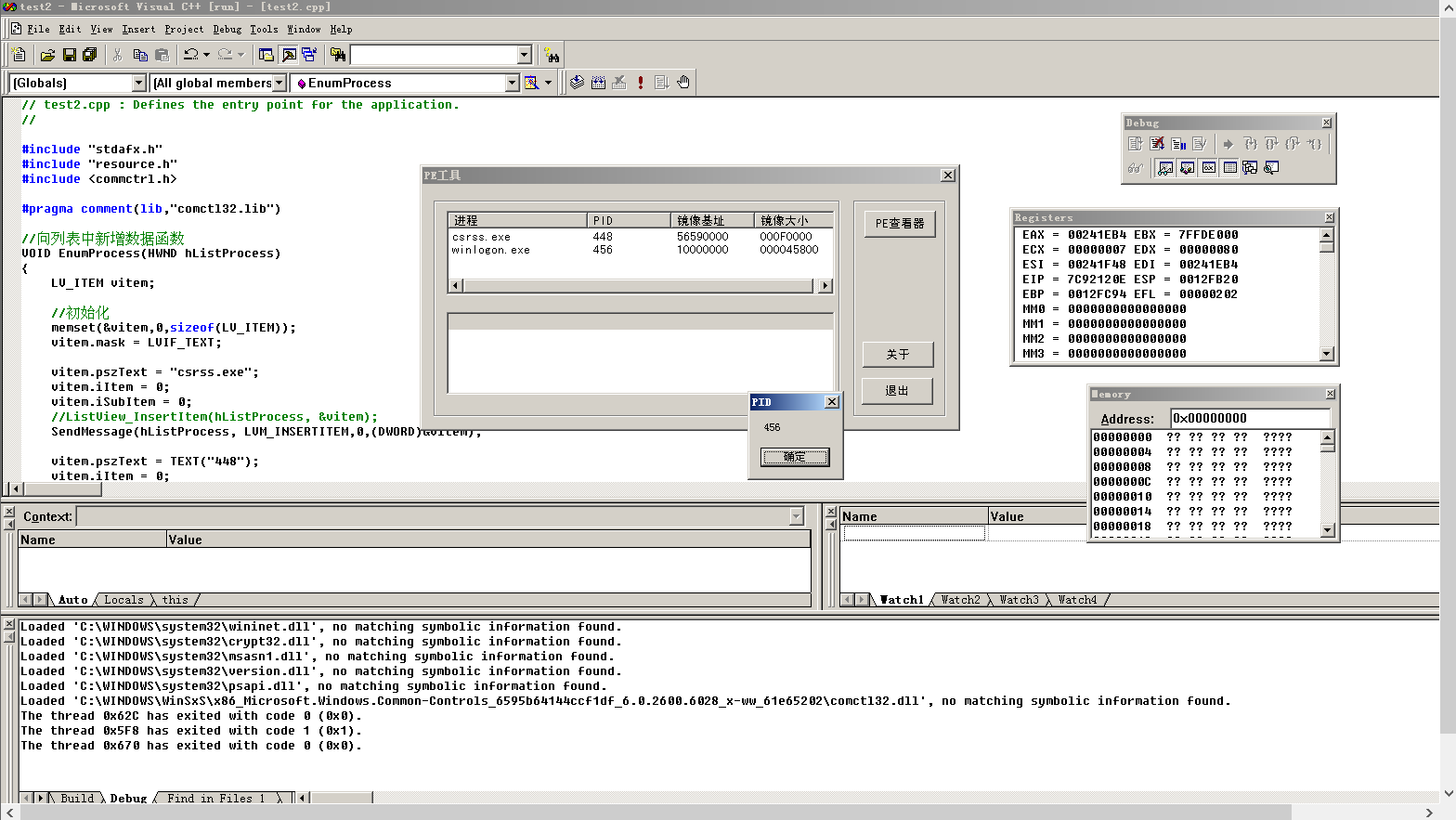Switch to the Watch2 tab
Viewport: 1456px width, 820px height.
[960, 600]
